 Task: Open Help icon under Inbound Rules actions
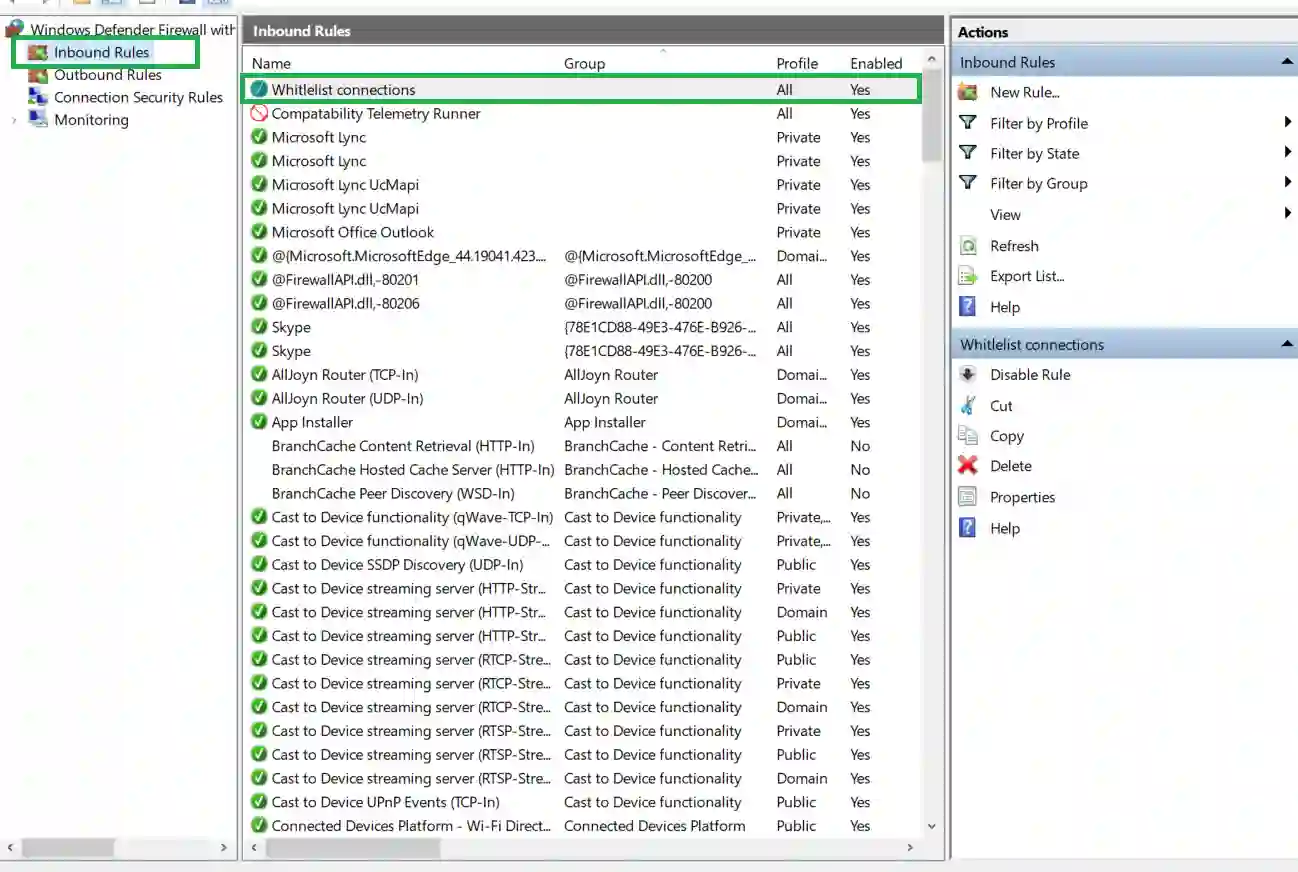(967, 307)
